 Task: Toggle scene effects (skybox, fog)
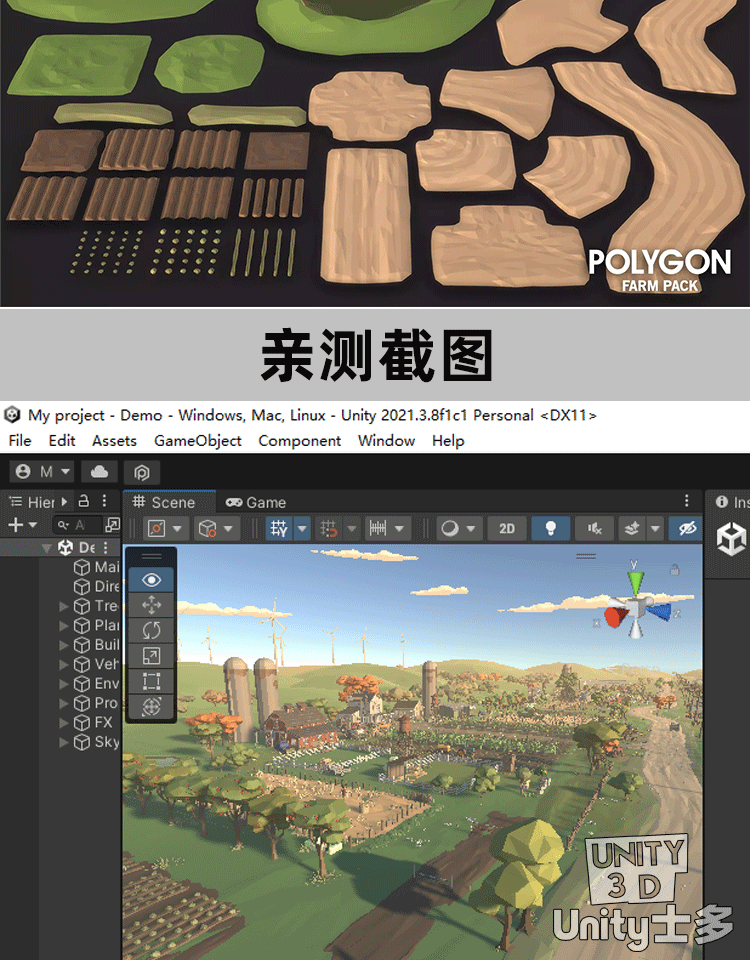click(632, 528)
